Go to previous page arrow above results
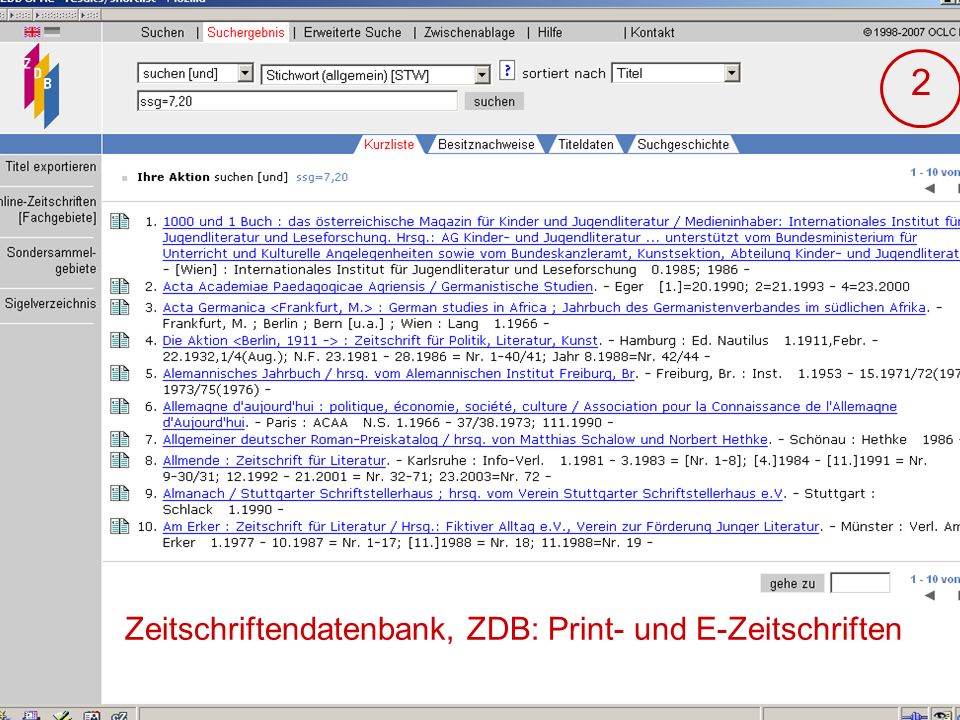960x720 pixels. tap(930, 189)
